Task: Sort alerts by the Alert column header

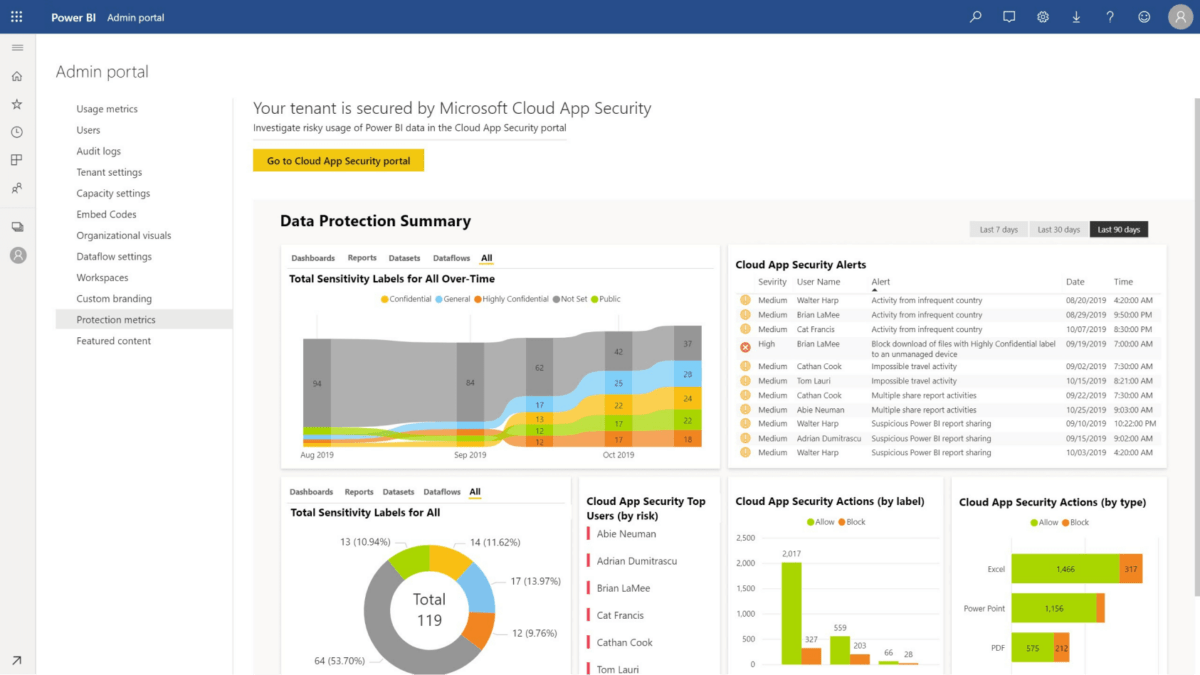Action: (880, 282)
